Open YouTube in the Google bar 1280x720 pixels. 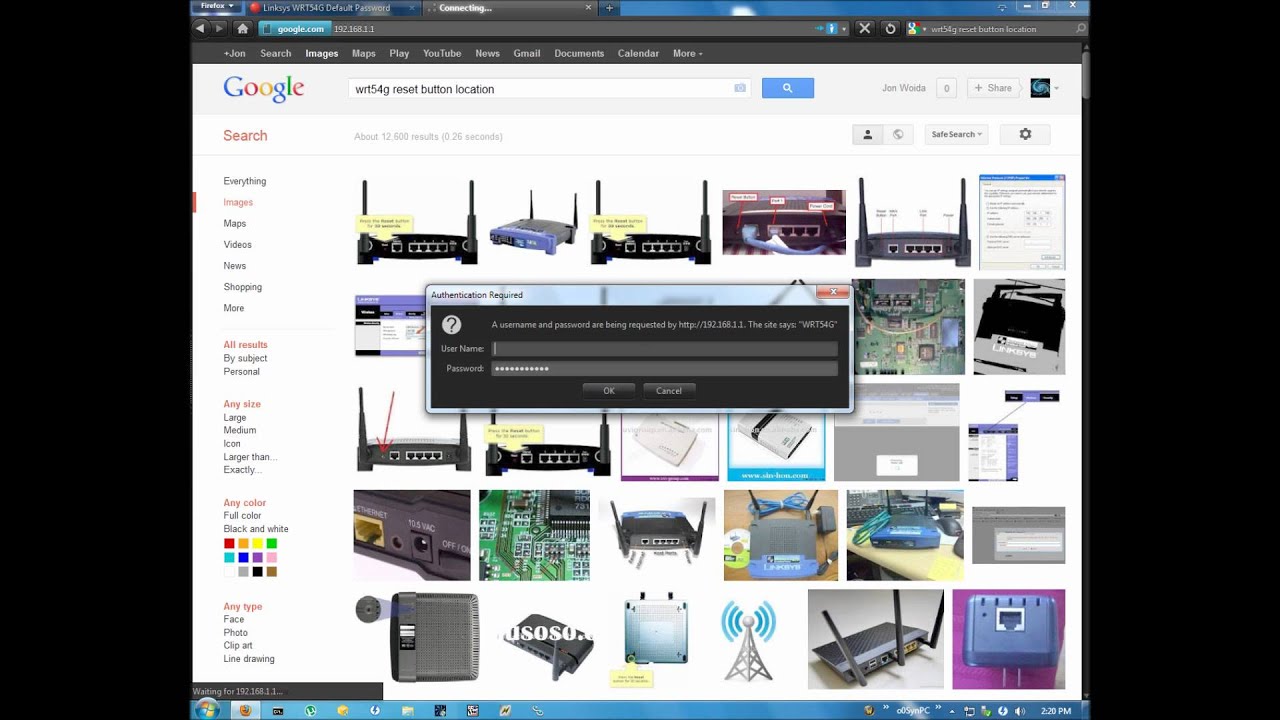[442, 53]
